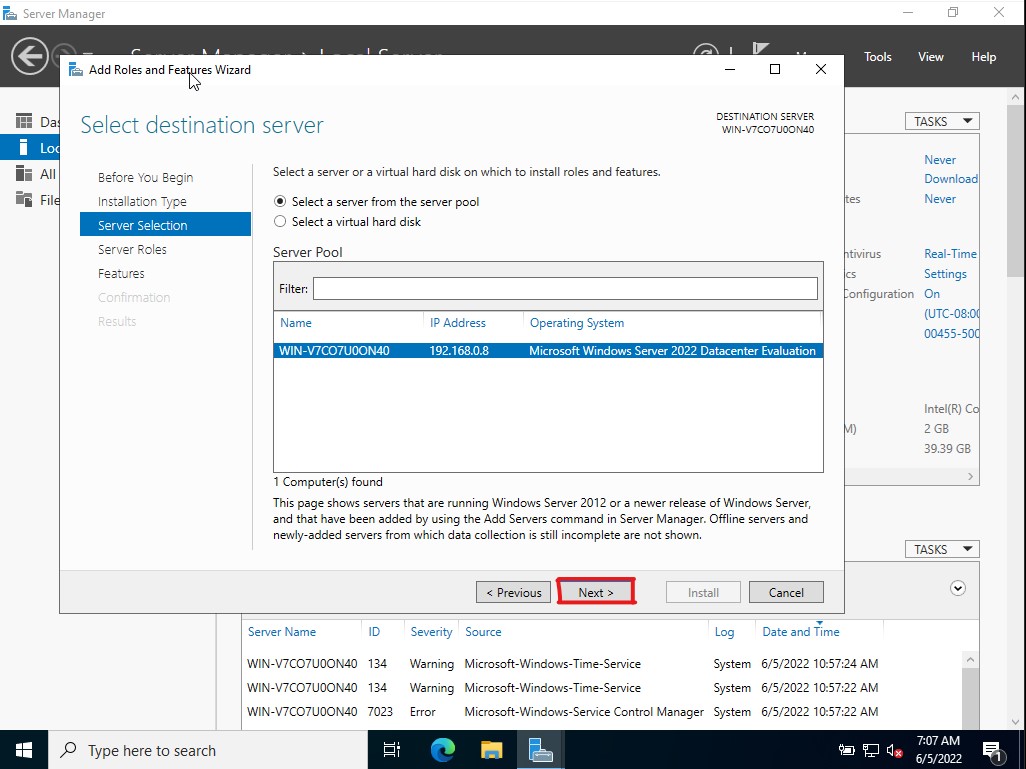Choose 'Select a virtual hard disk' option
The image size is (1026, 769).
coord(280,221)
